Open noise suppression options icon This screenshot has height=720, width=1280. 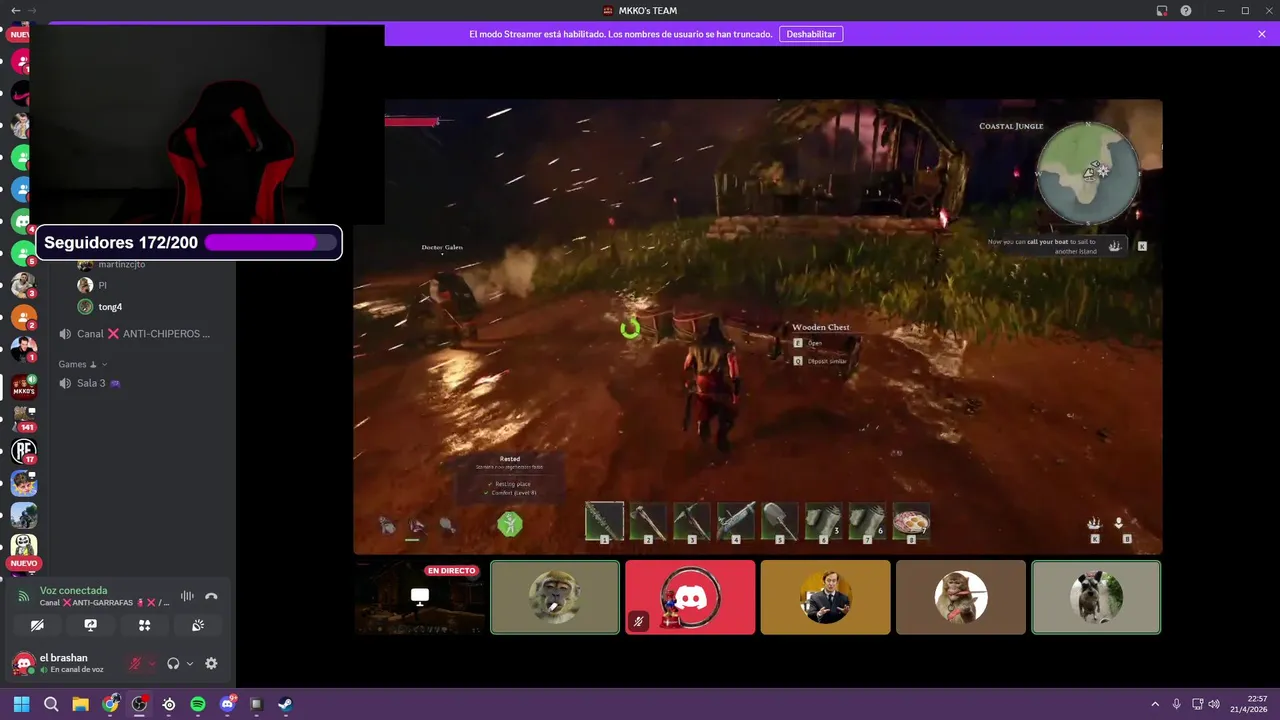click(187, 596)
